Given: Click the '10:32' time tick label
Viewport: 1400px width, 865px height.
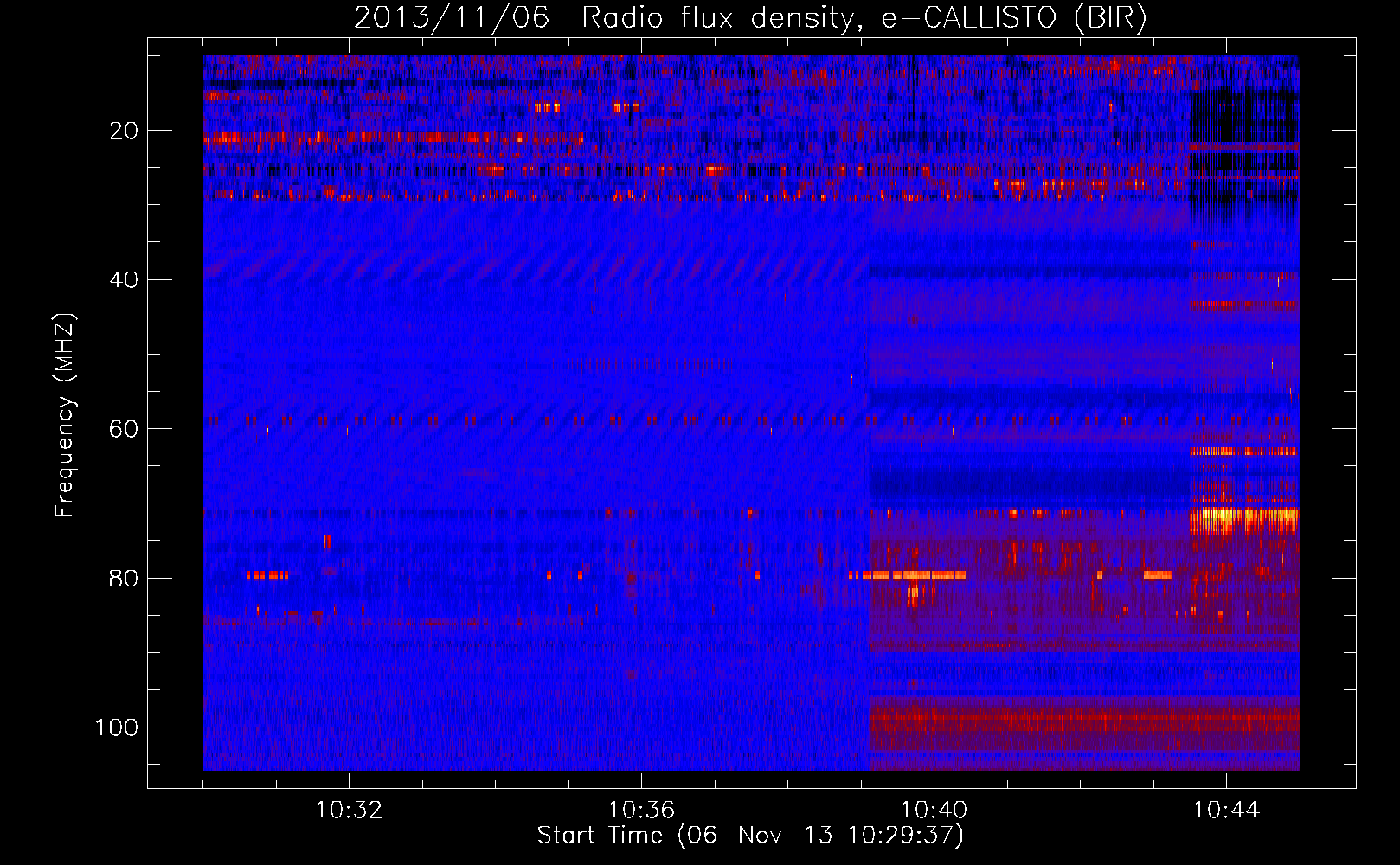Looking at the screenshot, I should (349, 811).
